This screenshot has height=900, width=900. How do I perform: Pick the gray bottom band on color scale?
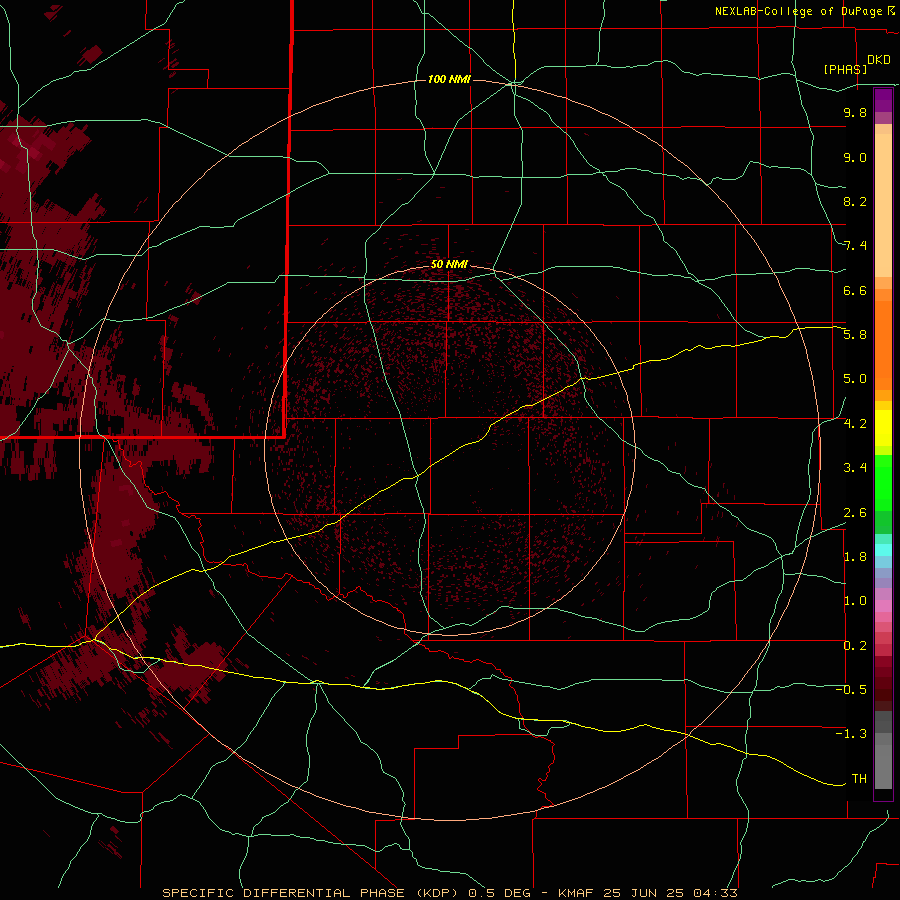(x=883, y=766)
